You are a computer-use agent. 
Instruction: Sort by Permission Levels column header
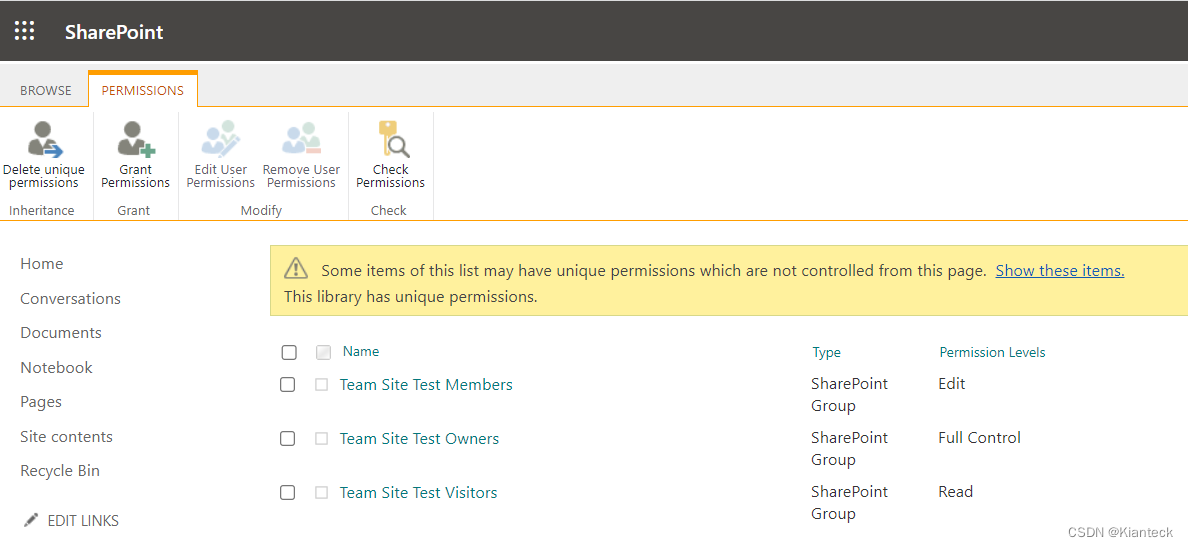tap(993, 352)
